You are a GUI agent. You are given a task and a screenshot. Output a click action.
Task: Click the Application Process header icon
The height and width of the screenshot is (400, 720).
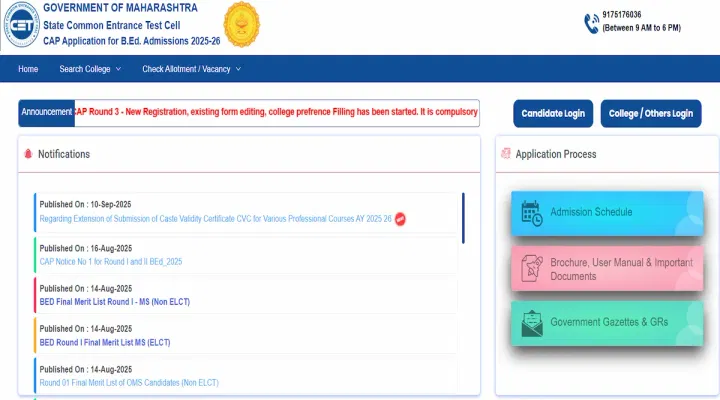pos(506,154)
